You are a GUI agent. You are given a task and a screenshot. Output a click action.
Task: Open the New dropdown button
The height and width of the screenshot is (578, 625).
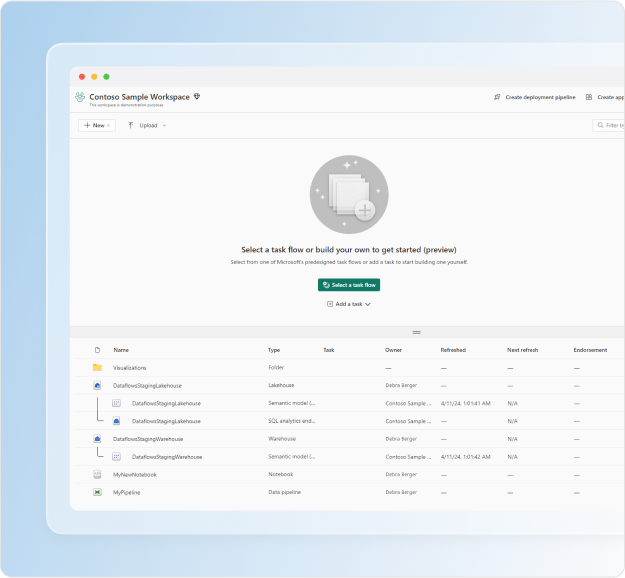(x=97, y=125)
